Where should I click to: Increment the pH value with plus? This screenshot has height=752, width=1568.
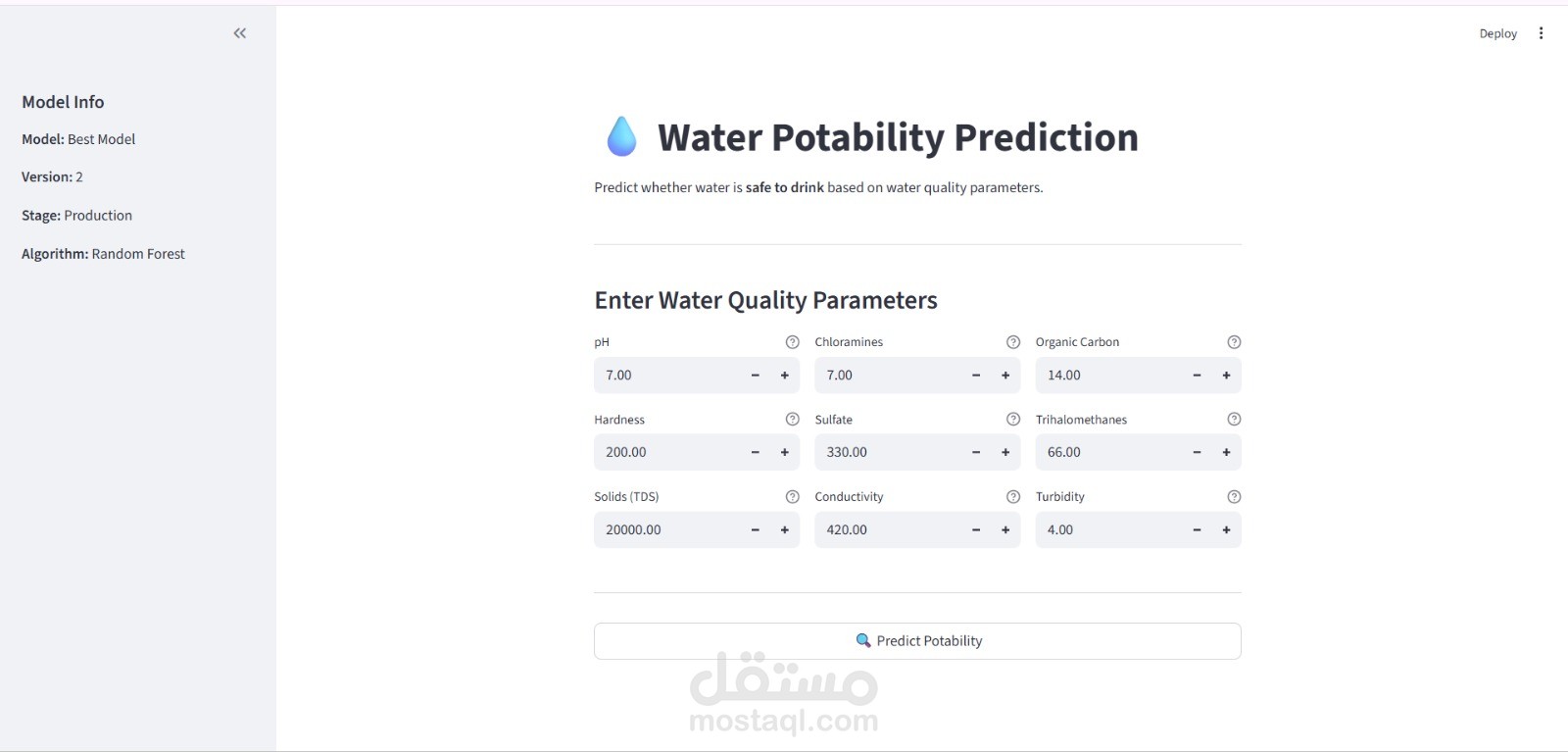coord(784,375)
